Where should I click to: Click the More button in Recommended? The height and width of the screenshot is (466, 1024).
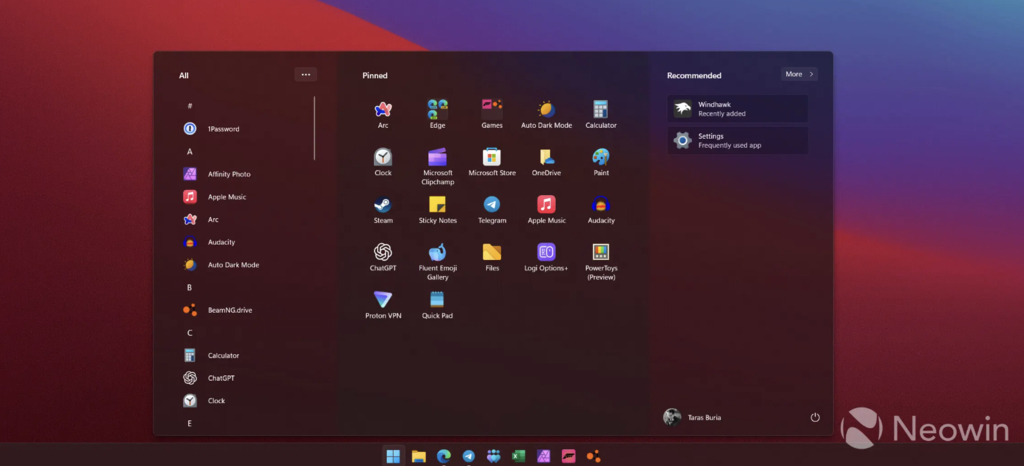[799, 74]
